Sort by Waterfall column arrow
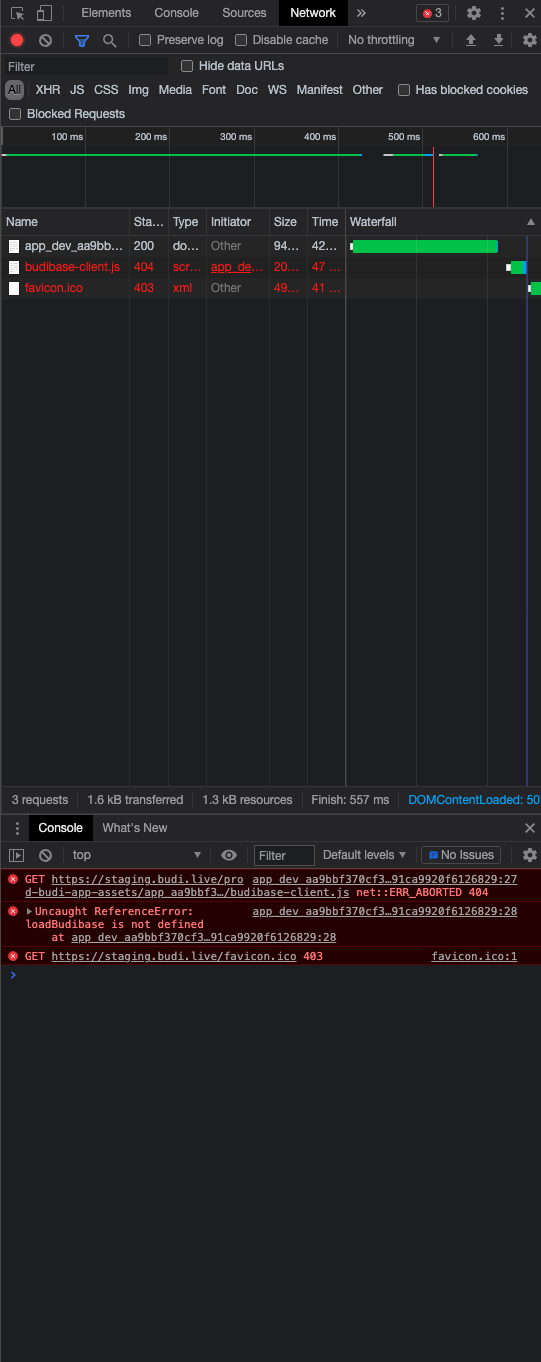The image size is (541, 1362). (x=531, y=222)
